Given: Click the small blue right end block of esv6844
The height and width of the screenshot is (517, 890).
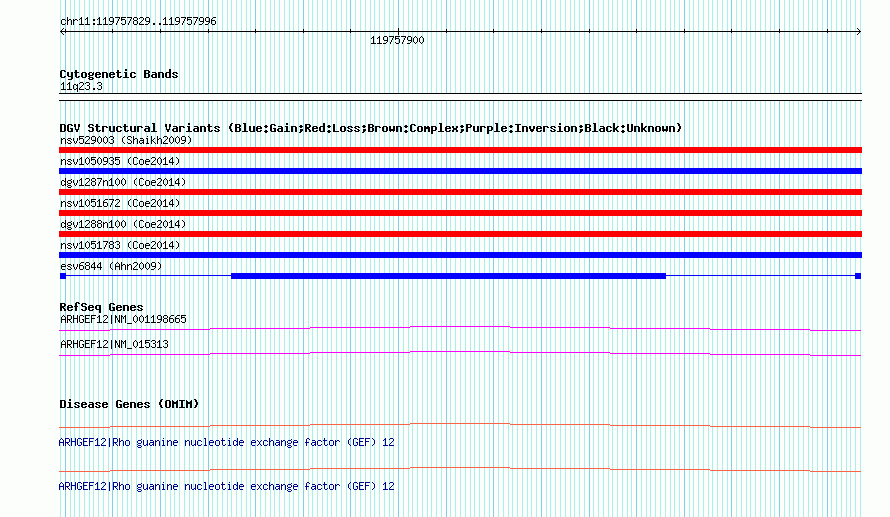Looking at the screenshot, I should click(x=858, y=276).
